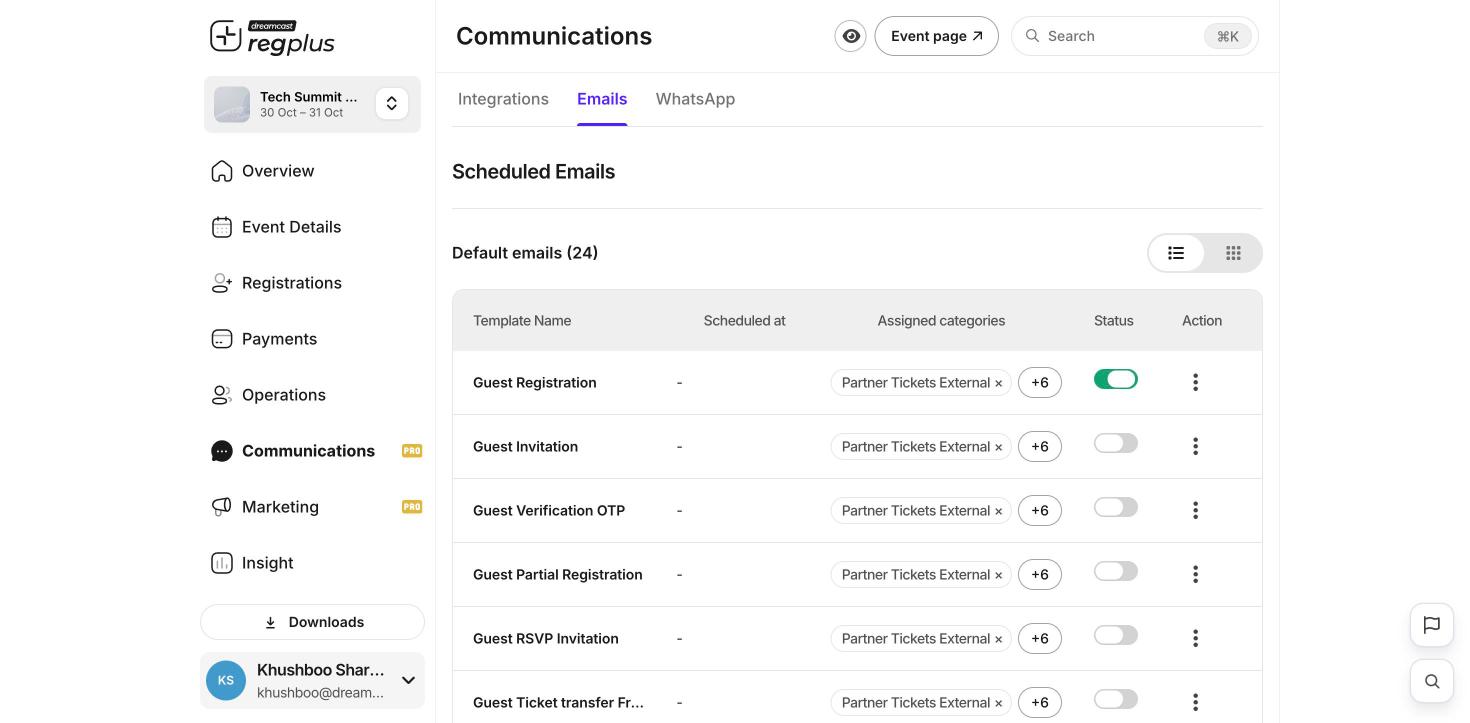Image resolution: width=1470 pixels, height=723 pixels.
Task: Open actions menu for Guest RSVP Invitation
Action: tap(1195, 638)
